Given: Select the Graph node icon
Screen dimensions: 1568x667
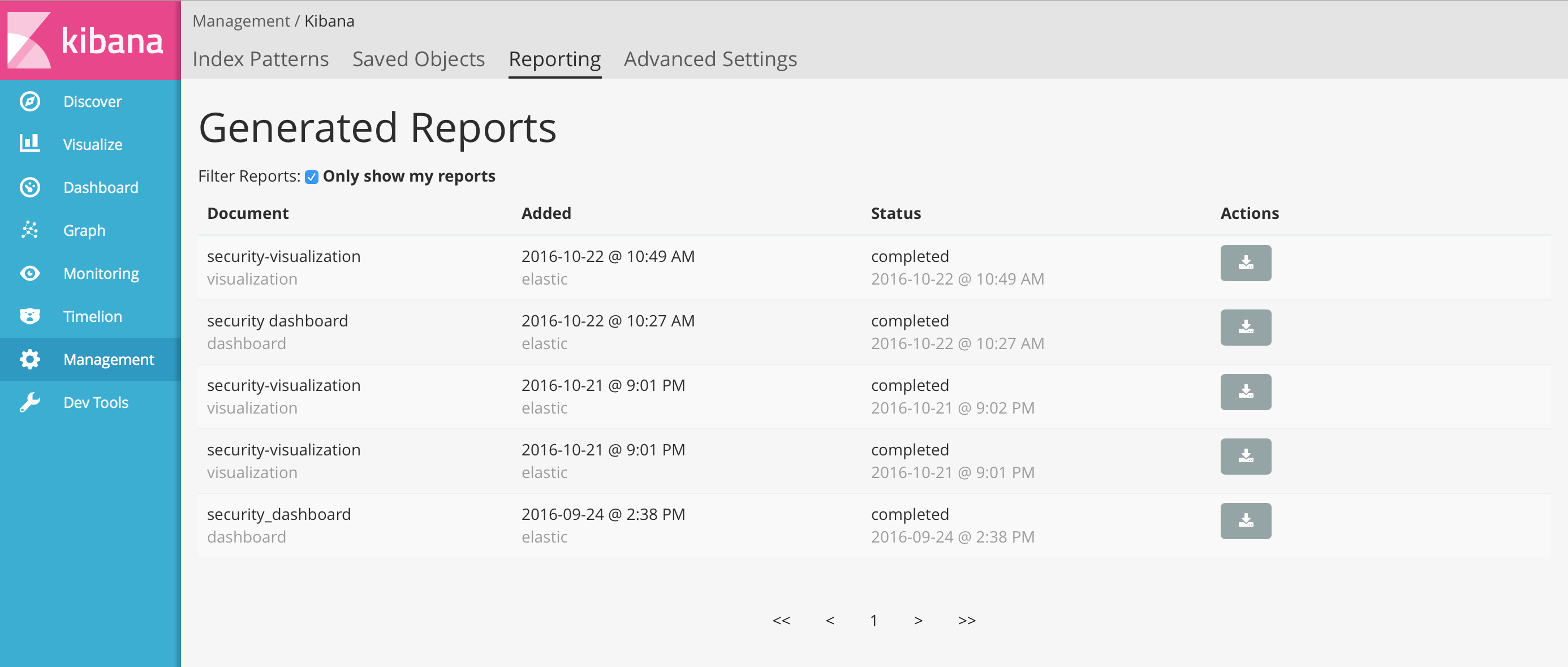Looking at the screenshot, I should [29, 230].
